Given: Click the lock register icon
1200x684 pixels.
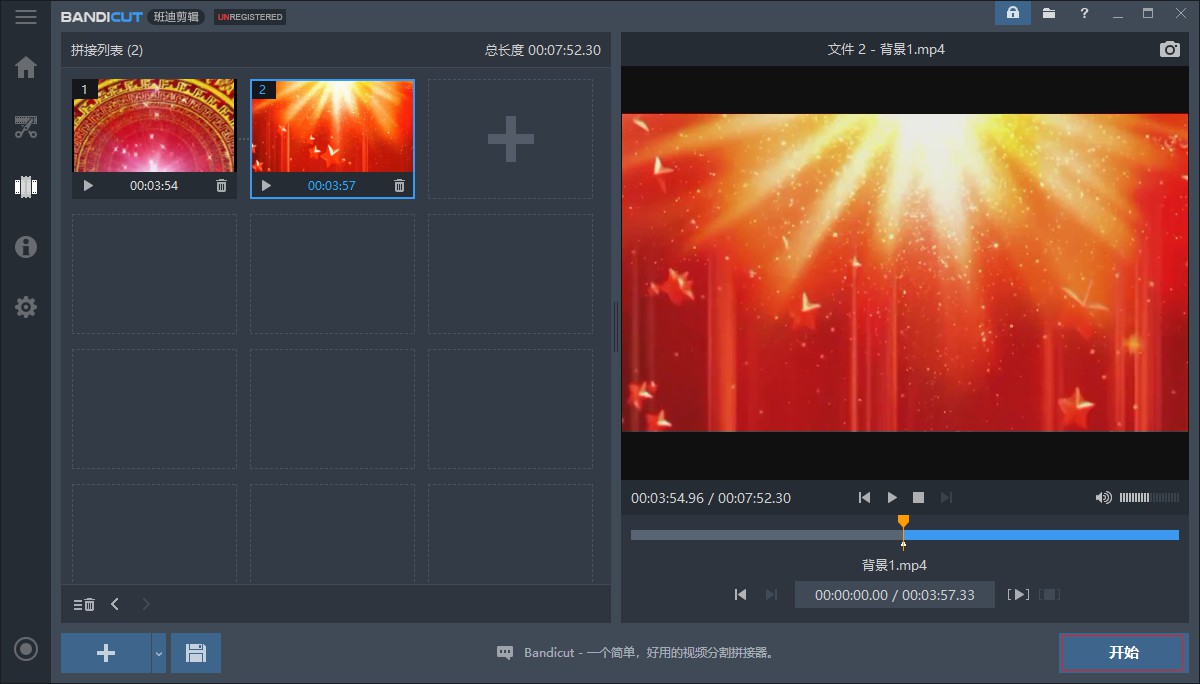Looking at the screenshot, I should (x=1012, y=13).
